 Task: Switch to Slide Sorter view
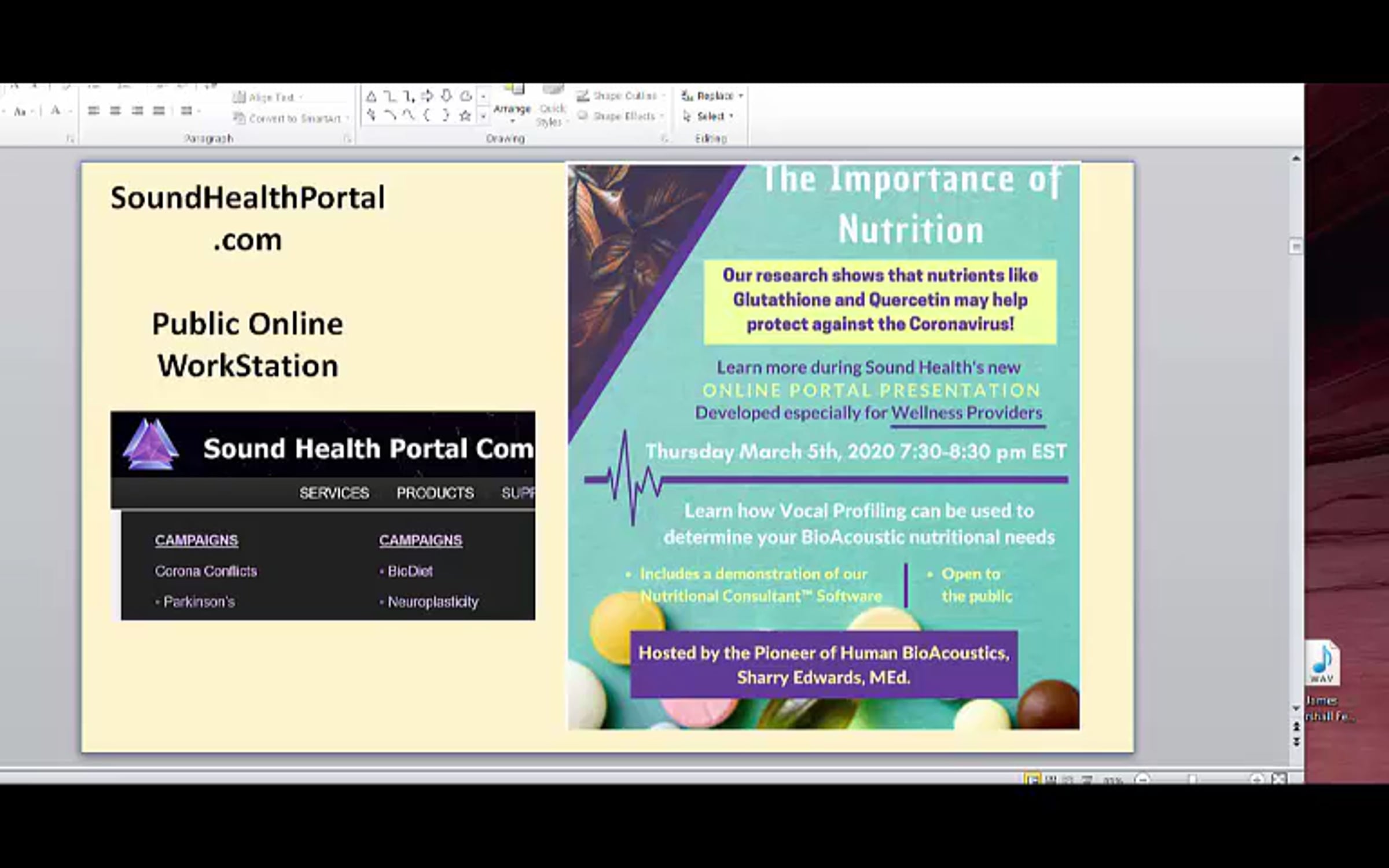pos(1050,779)
